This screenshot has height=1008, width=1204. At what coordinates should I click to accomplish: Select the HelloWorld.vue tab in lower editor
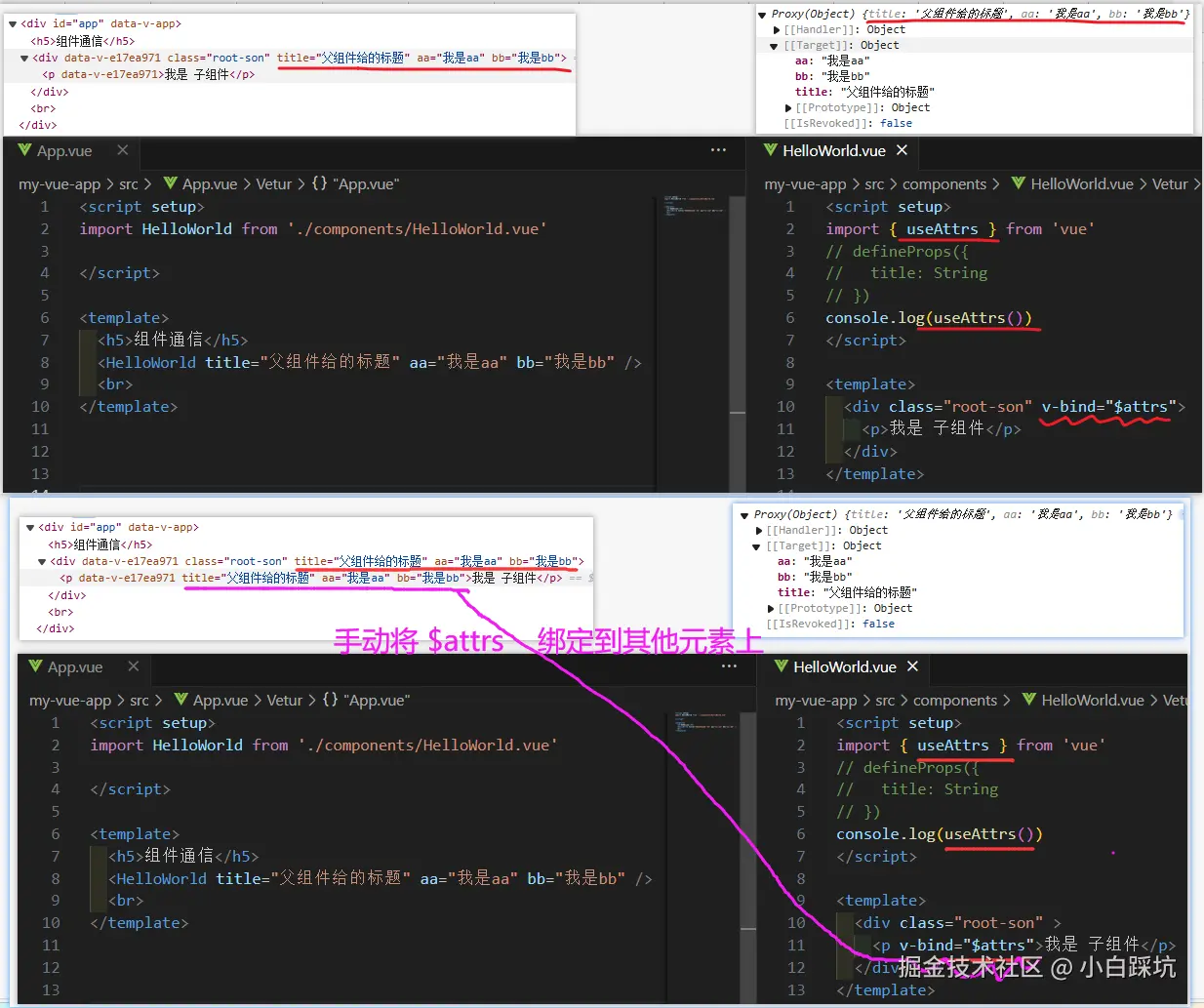click(x=846, y=667)
